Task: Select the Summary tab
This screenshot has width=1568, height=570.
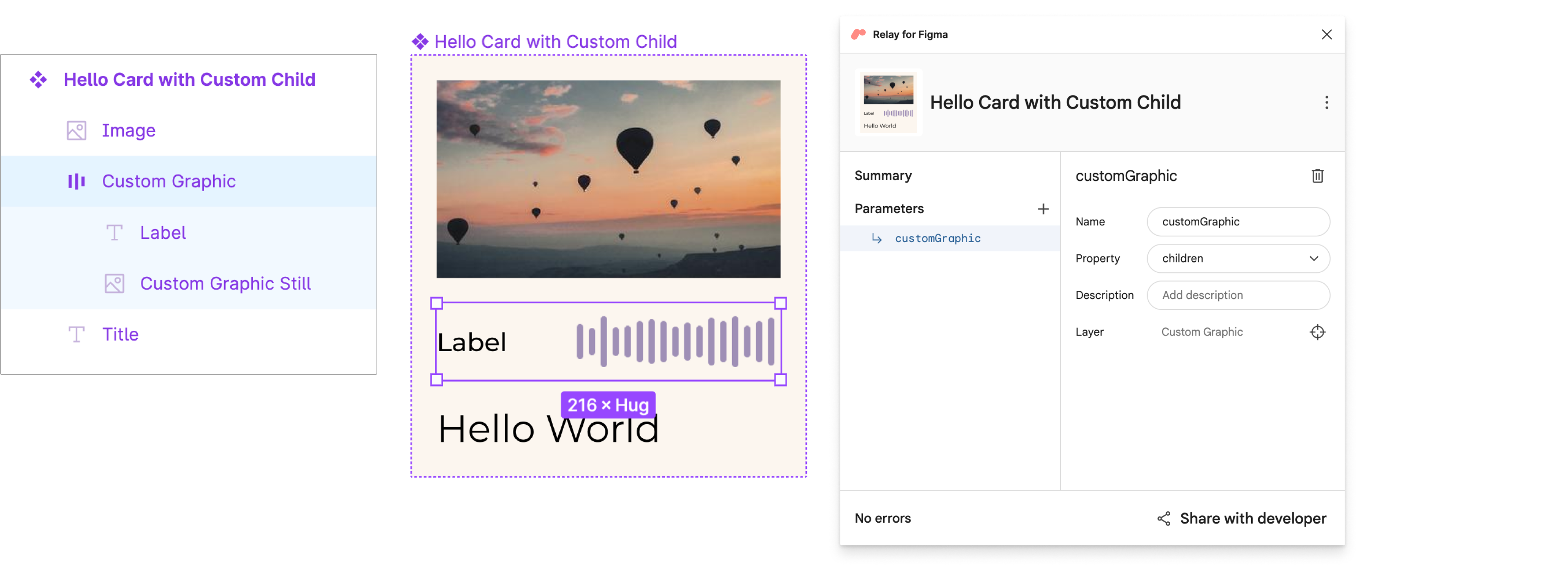Action: point(882,175)
